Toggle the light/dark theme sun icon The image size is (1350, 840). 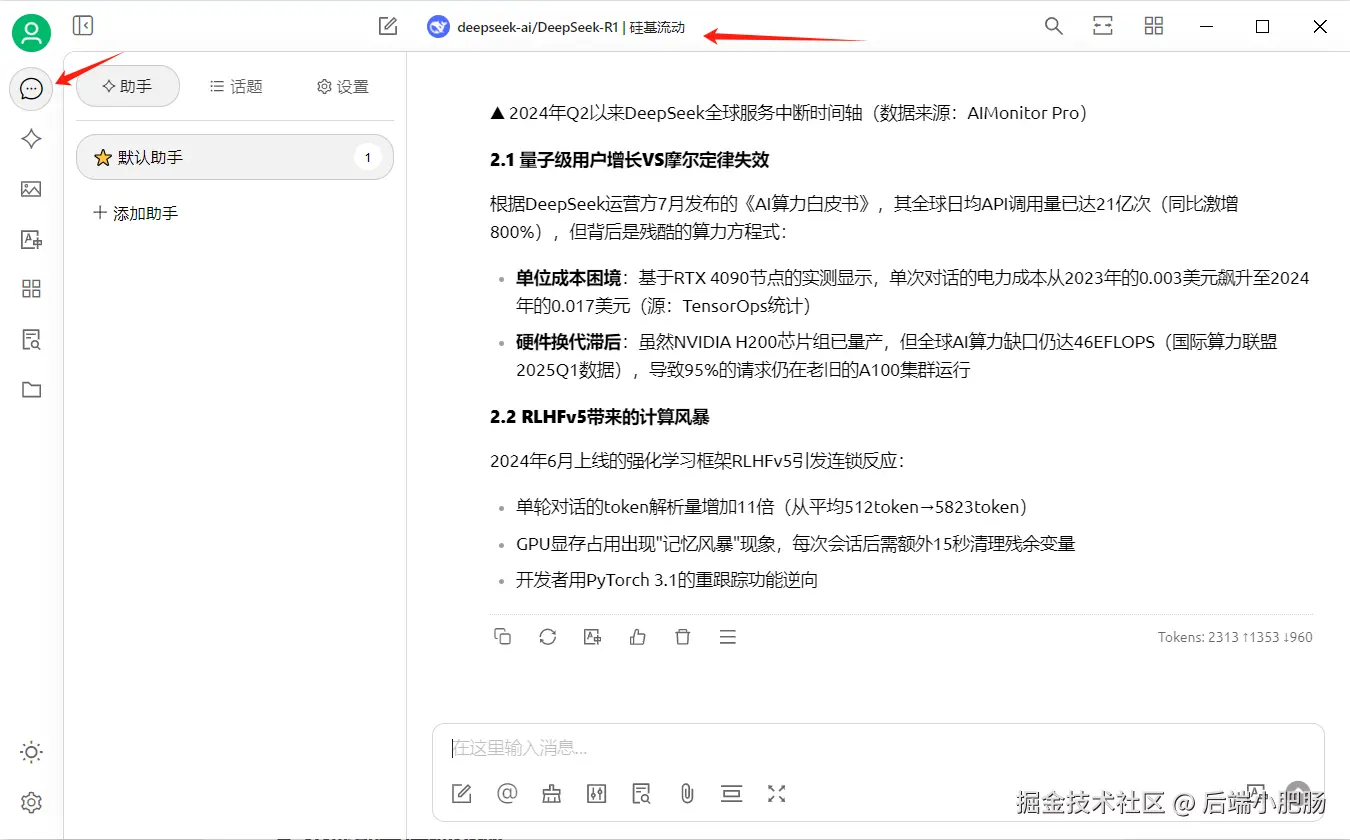31,752
